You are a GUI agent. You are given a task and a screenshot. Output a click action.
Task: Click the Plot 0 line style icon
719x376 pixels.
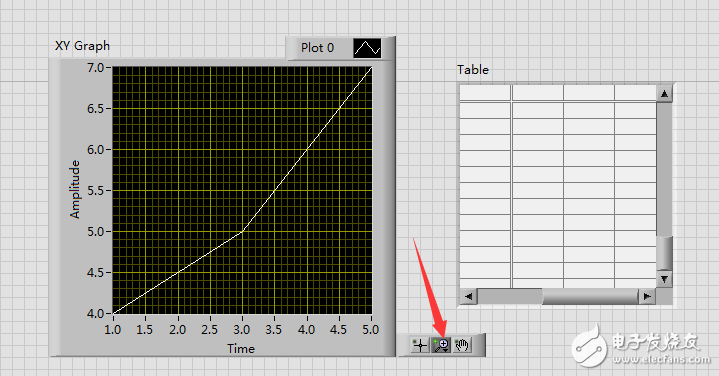pos(367,48)
